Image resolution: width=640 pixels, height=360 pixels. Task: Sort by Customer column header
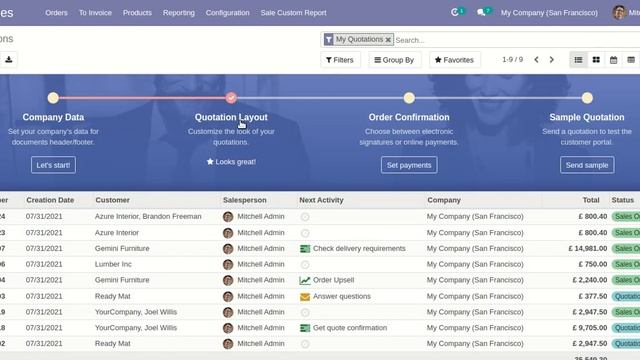[112, 200]
